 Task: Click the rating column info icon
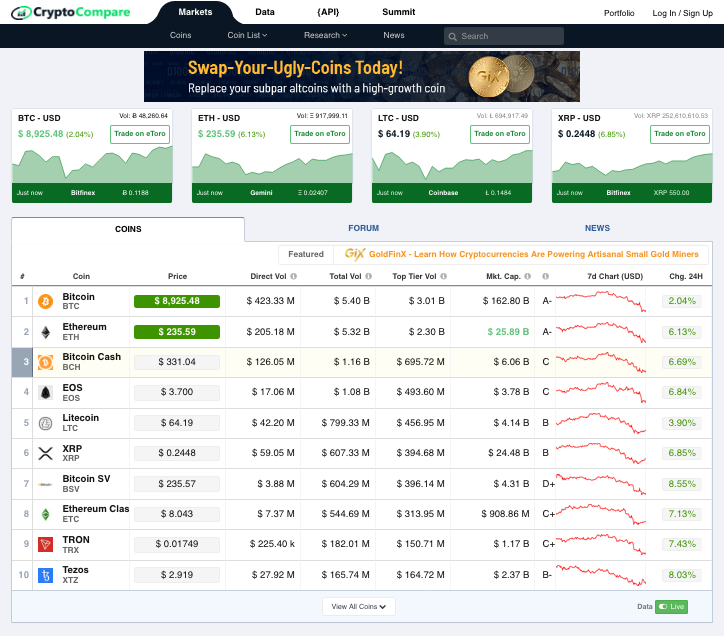click(545, 277)
